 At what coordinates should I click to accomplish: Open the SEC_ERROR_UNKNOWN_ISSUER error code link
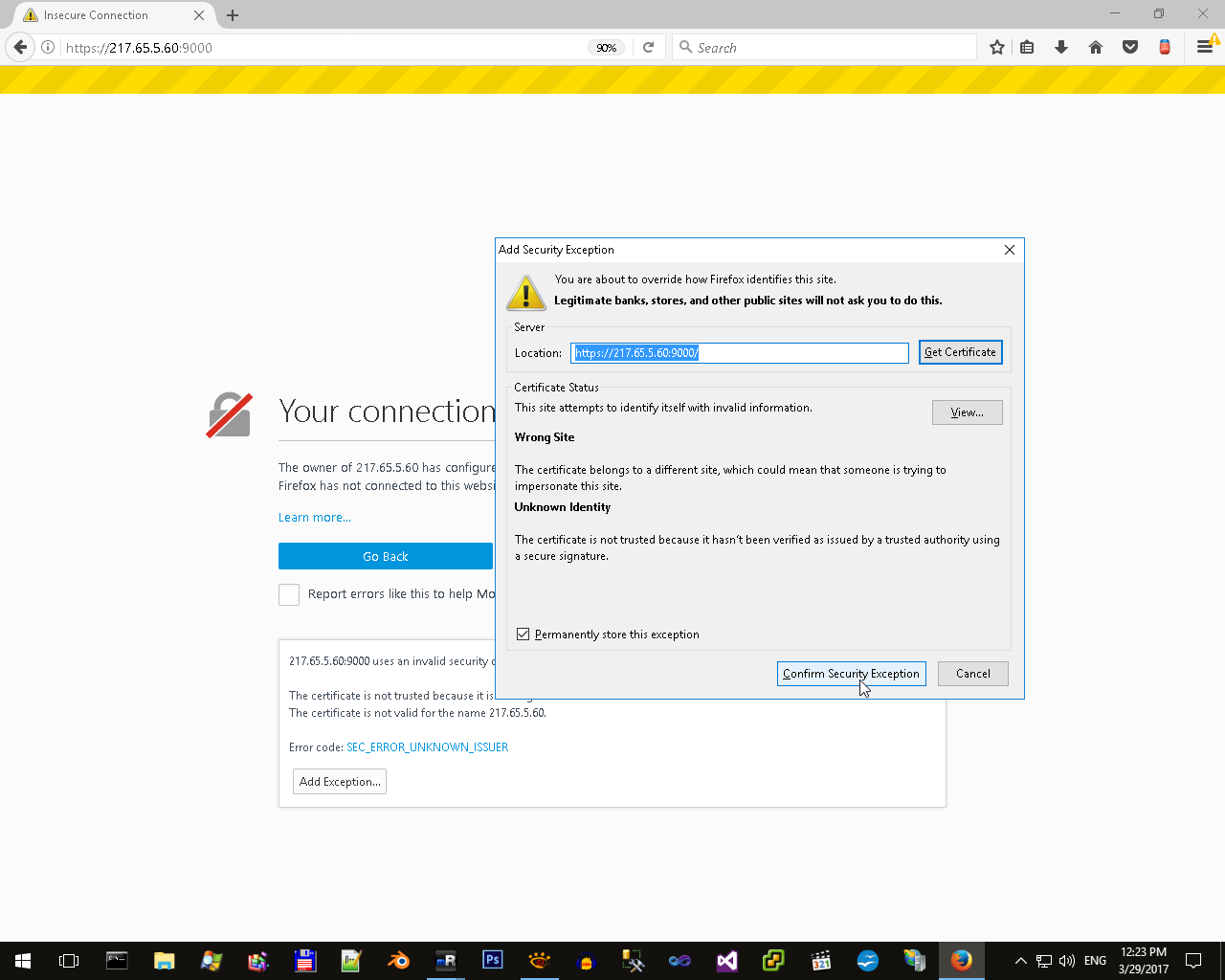tap(427, 747)
